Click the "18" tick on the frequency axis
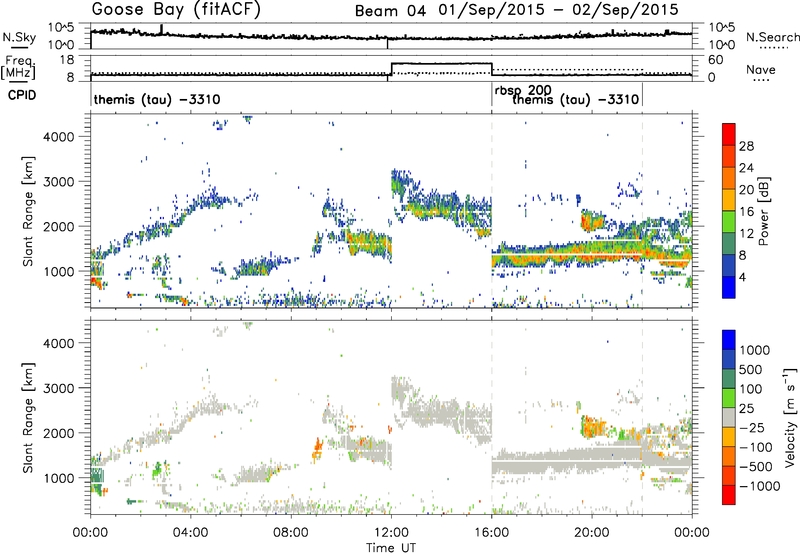Image resolution: width=800 pixels, height=554 pixels. point(67,60)
